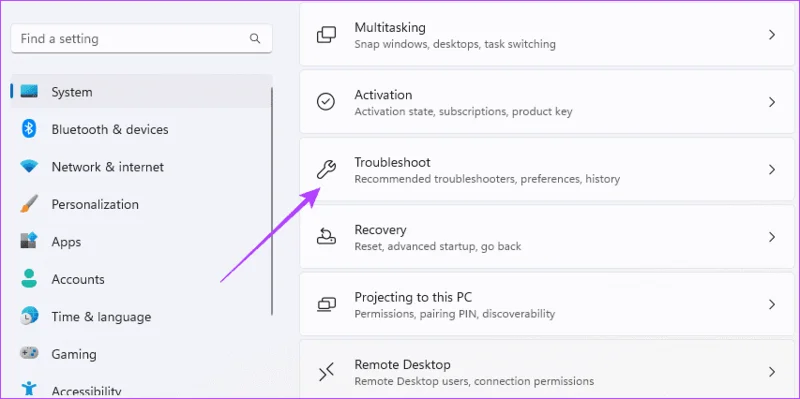Click the search magnifier icon
800x399 pixels.
click(x=255, y=39)
